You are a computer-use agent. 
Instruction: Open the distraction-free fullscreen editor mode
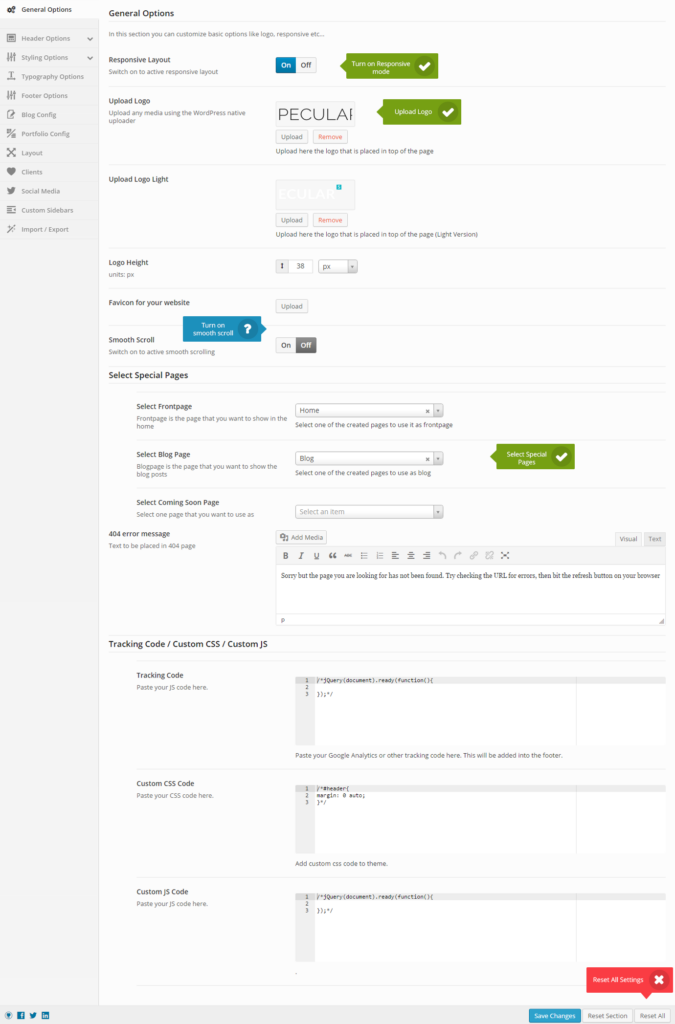(x=505, y=556)
